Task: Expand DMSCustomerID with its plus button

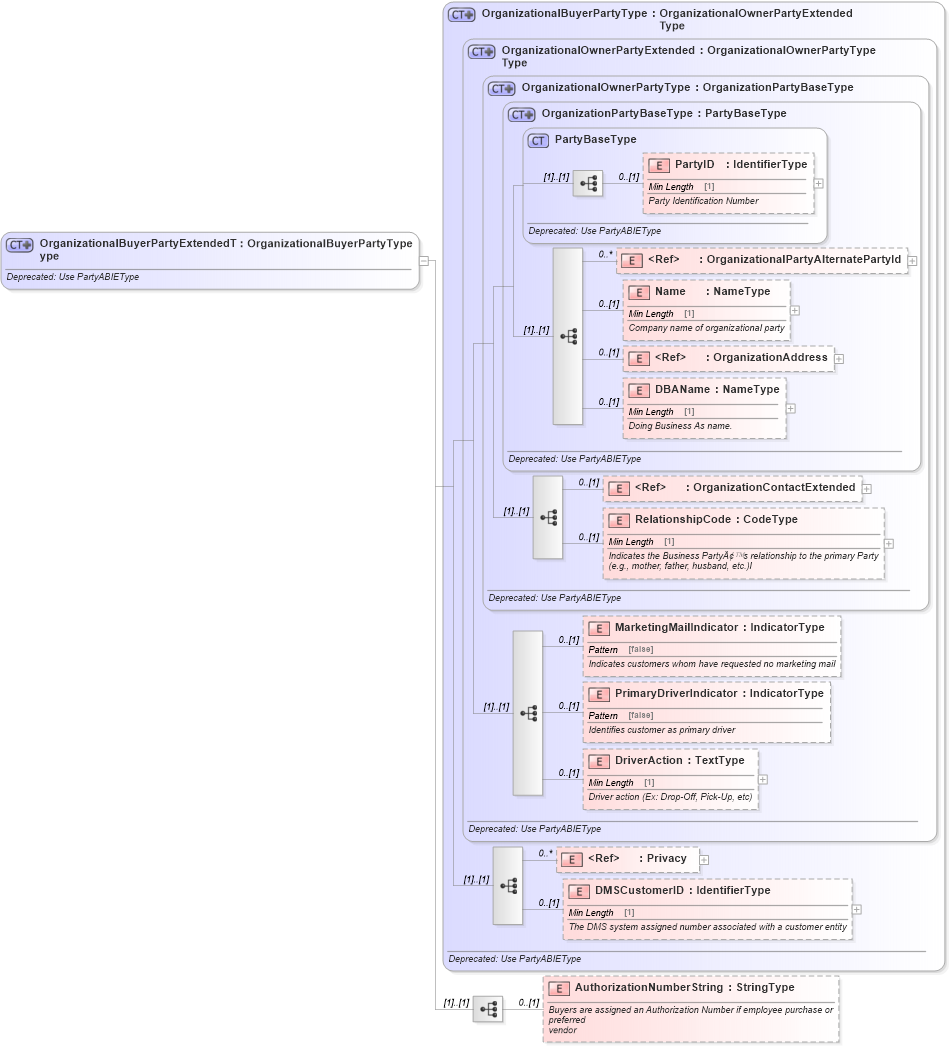Action: (856, 908)
